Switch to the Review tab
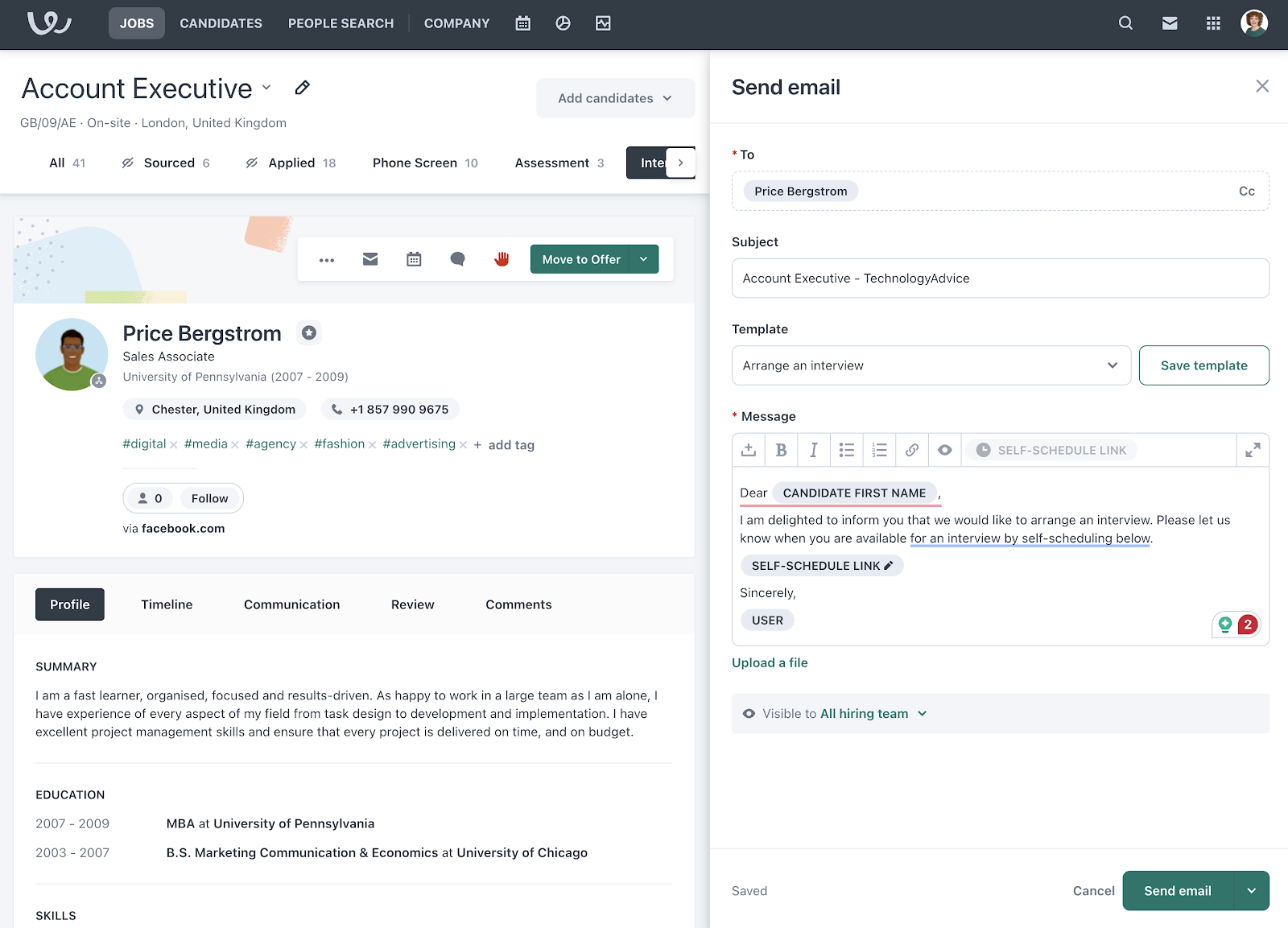This screenshot has height=928, width=1288. (413, 604)
